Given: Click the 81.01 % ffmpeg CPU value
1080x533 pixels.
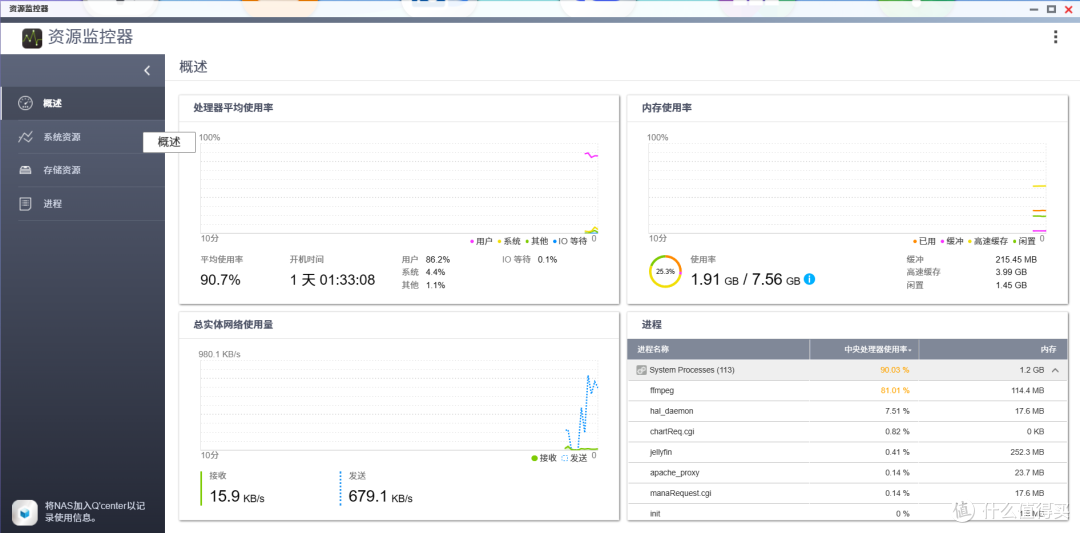Looking at the screenshot, I should pos(895,390).
